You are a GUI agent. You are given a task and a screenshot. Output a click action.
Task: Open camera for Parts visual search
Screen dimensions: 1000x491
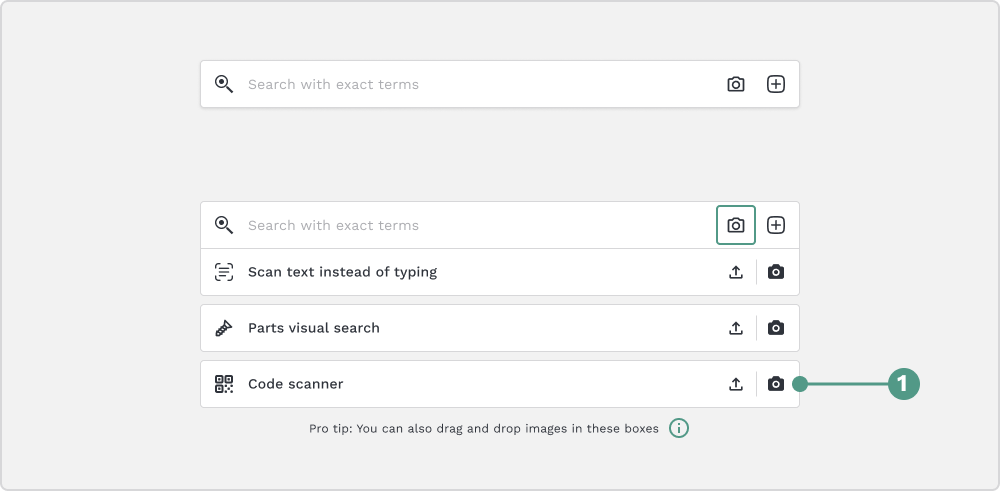776,328
